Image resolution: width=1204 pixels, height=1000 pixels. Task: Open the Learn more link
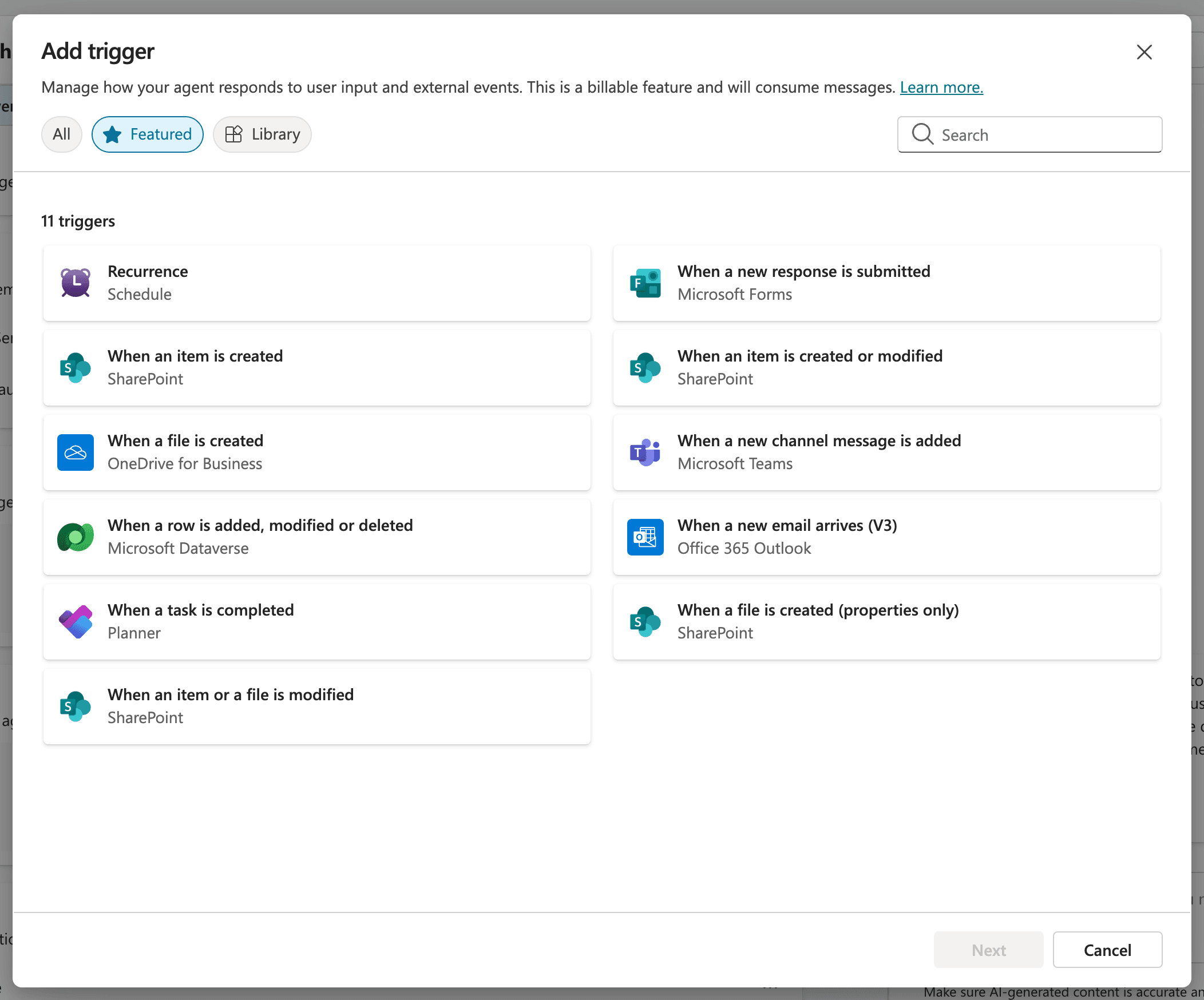point(941,87)
